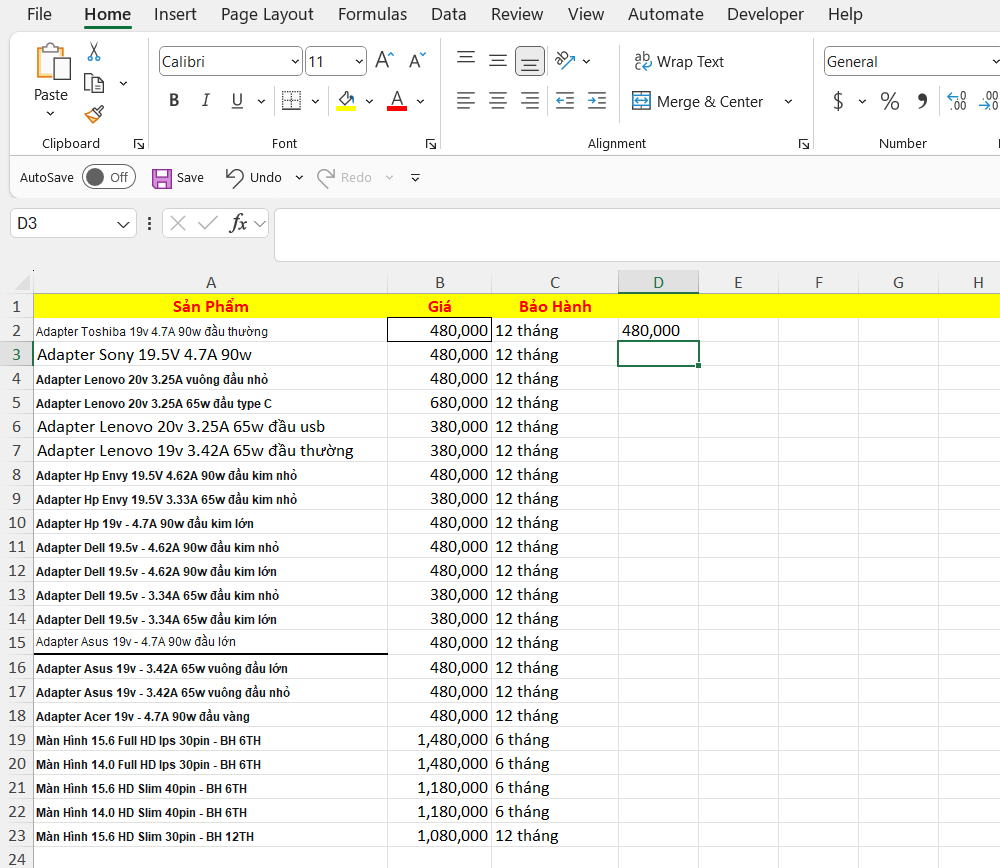This screenshot has height=868, width=1000.
Task: Toggle the AutoSave switch
Action: point(108,177)
